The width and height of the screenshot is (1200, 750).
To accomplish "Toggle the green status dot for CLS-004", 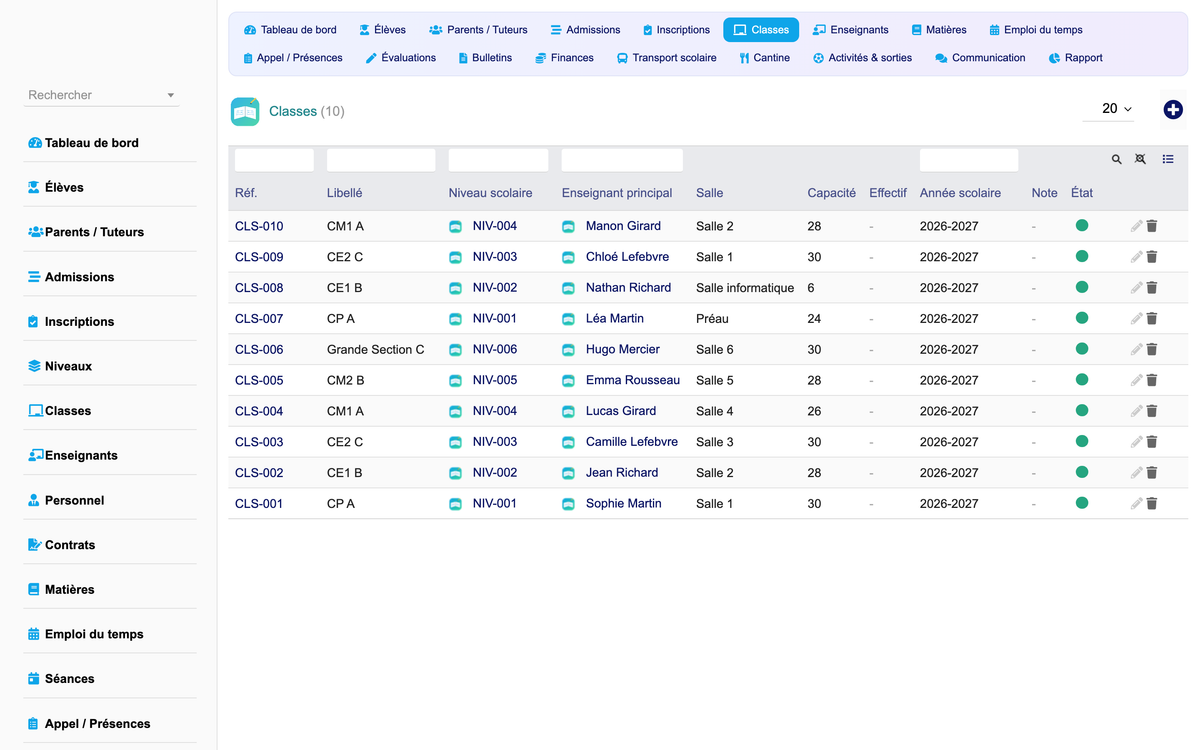I will (x=1081, y=411).
